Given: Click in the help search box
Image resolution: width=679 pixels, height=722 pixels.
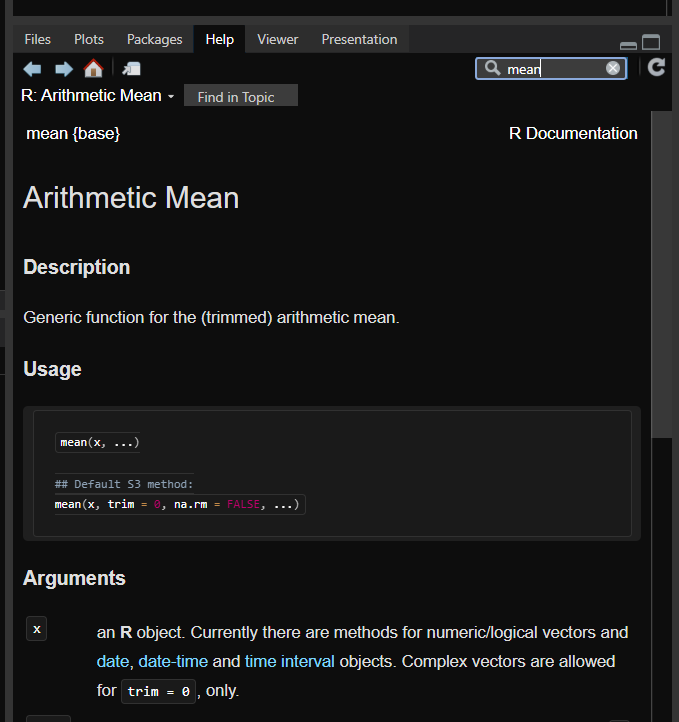Looking at the screenshot, I should click(555, 68).
